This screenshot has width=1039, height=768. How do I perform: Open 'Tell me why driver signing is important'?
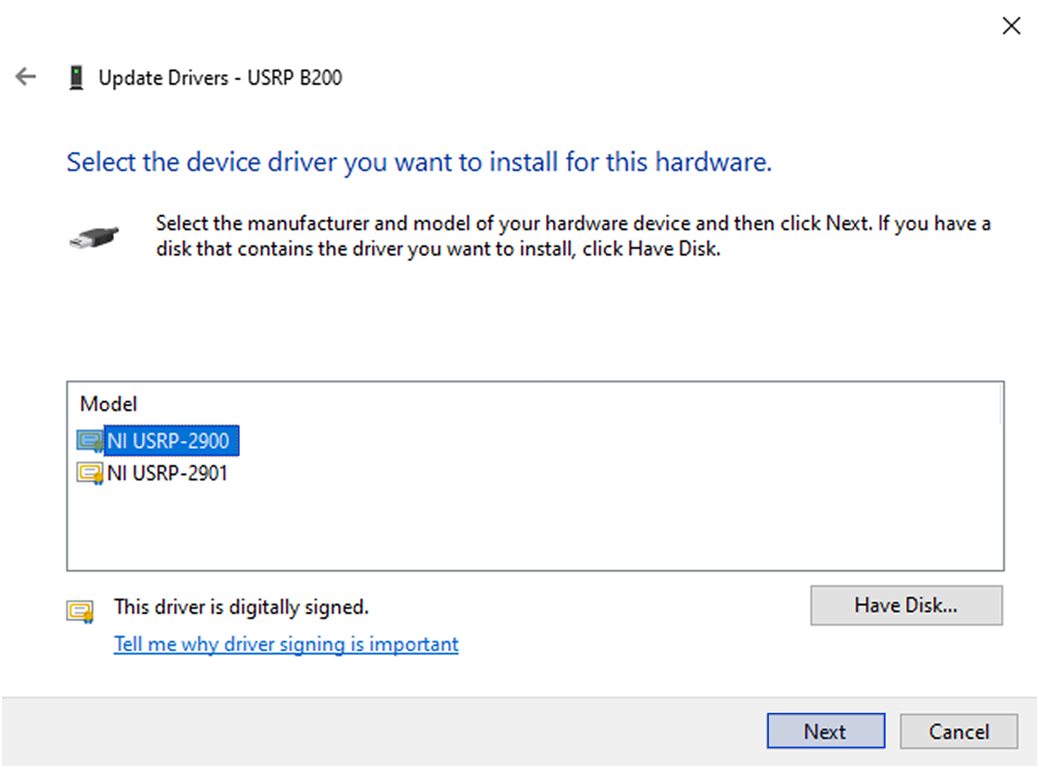point(286,644)
